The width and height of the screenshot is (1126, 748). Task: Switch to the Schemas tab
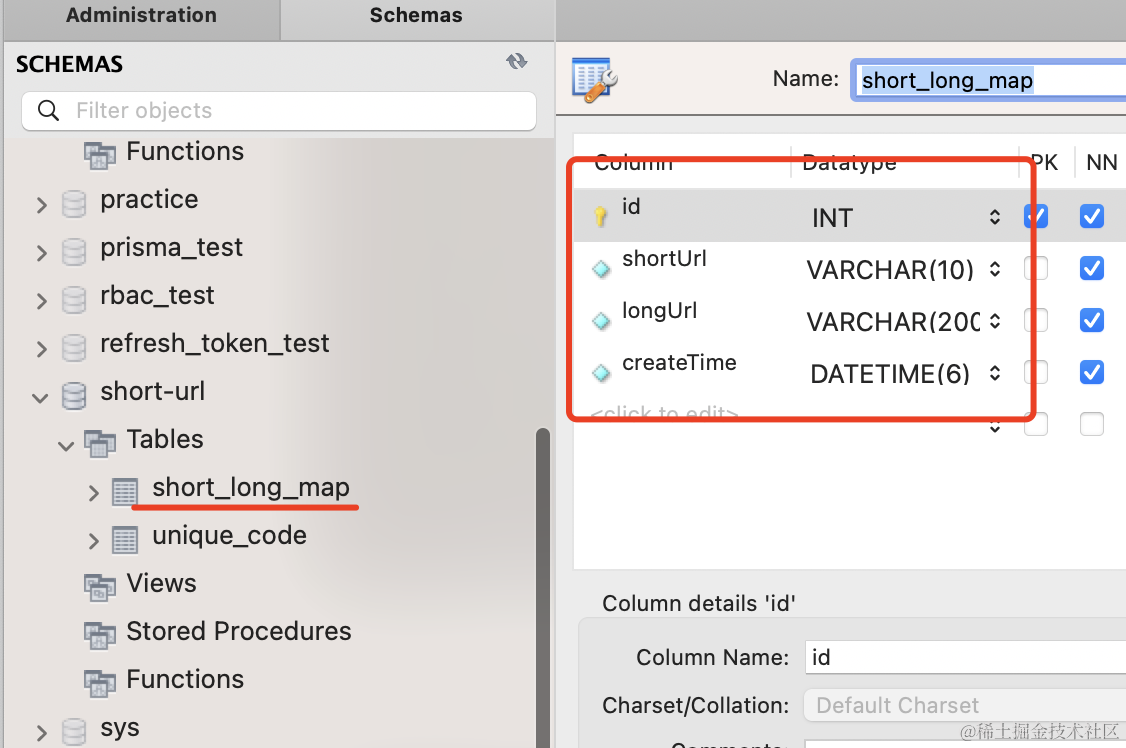[416, 16]
